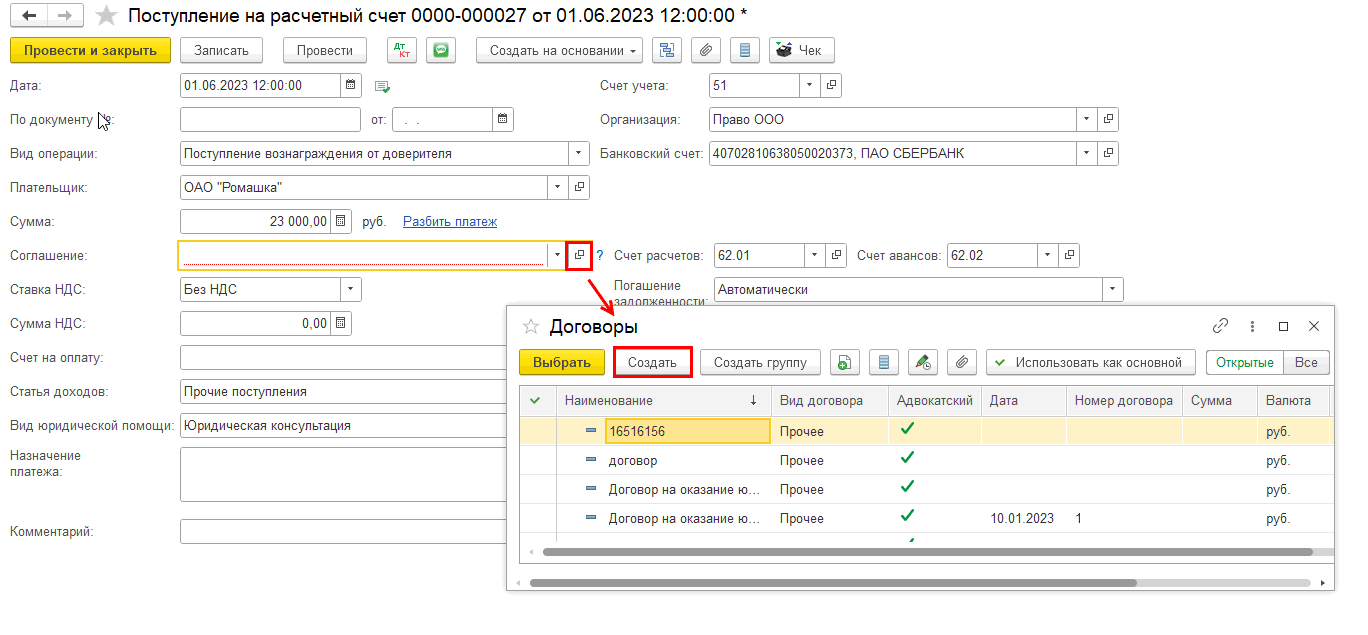Select the contract row named 16516156
The image size is (1368, 635).
coord(687,432)
